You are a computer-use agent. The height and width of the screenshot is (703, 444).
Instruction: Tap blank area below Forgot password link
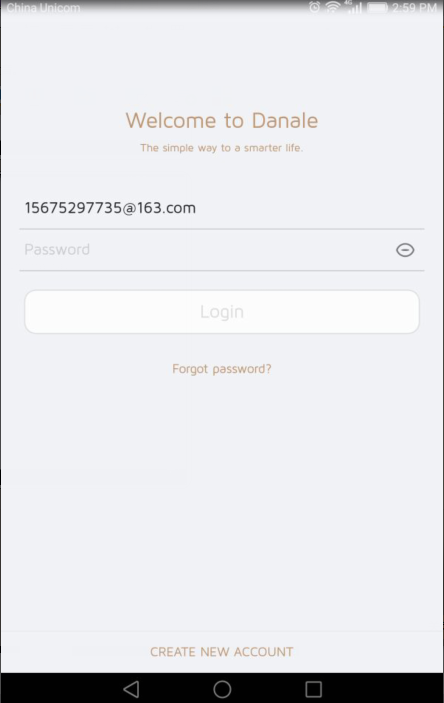point(222,493)
